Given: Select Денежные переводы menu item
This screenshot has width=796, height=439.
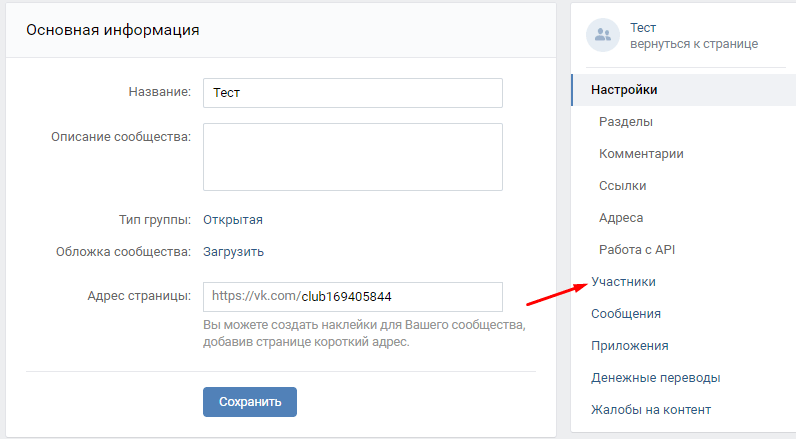Looking at the screenshot, I should tap(655, 378).
